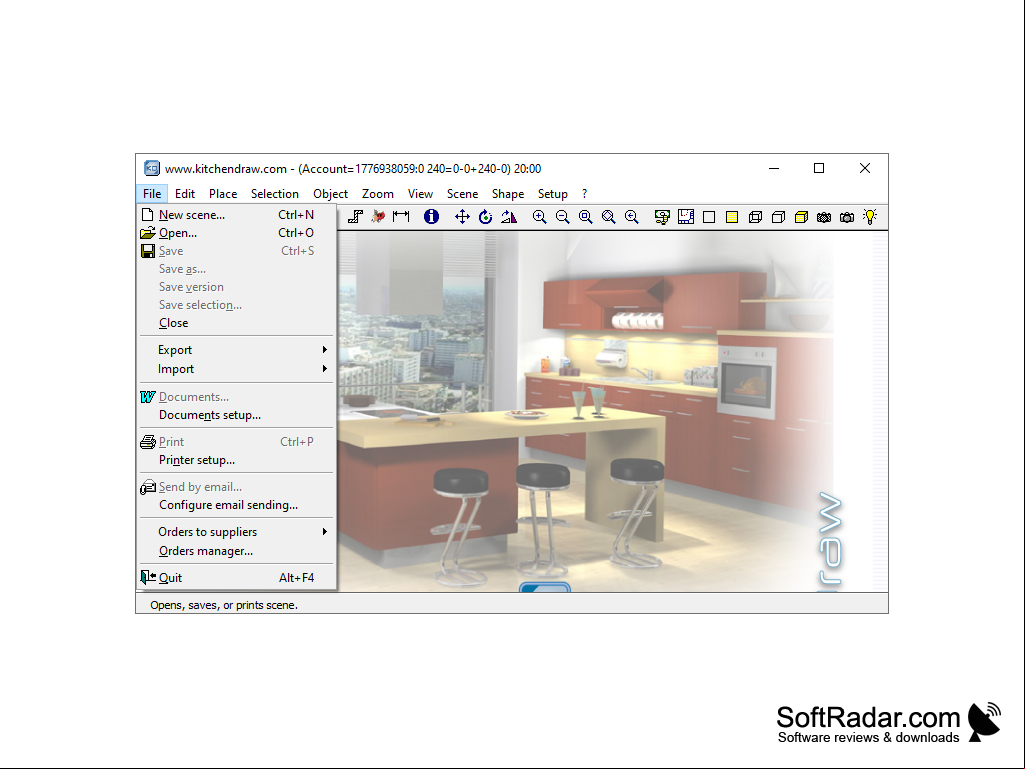Click the grayed Save selection... entry
1025x769 pixels.
(x=237, y=305)
